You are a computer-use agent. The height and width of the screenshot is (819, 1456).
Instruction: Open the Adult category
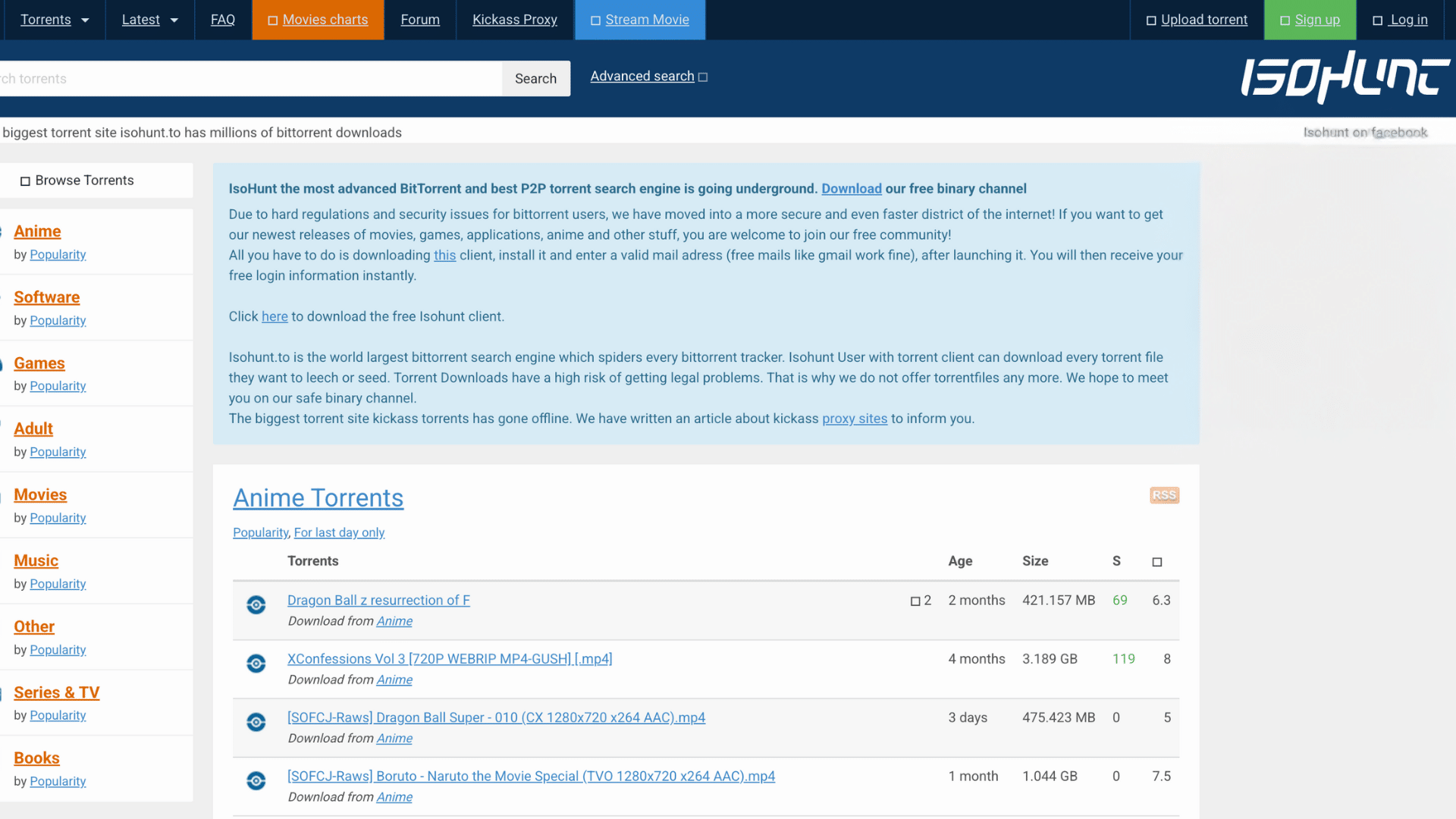point(33,428)
